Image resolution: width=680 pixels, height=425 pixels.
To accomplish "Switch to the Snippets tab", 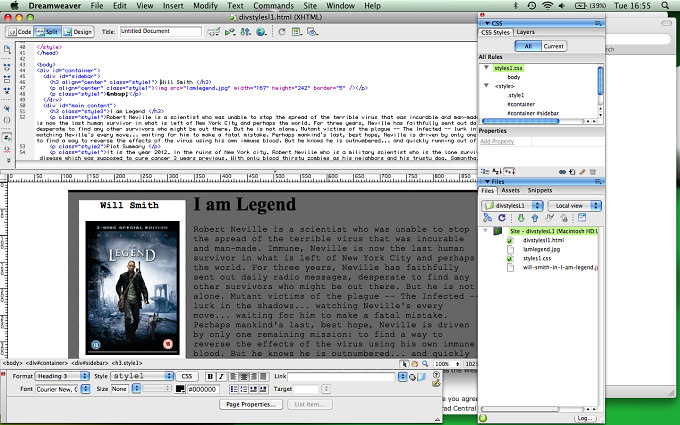I will pos(539,190).
